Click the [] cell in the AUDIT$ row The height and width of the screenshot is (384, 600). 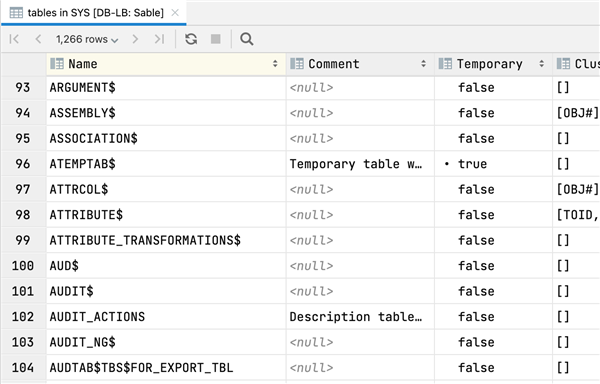click(576, 291)
